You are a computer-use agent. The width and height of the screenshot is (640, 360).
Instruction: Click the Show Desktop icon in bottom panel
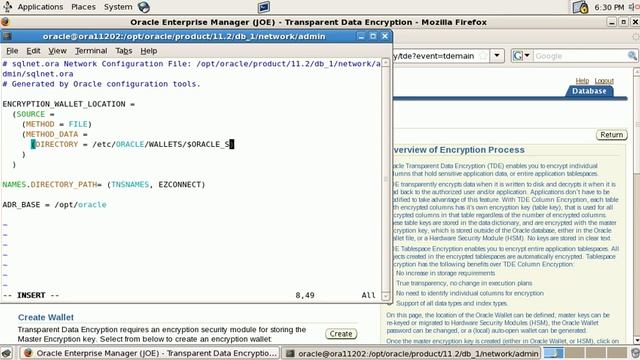coord(7,353)
